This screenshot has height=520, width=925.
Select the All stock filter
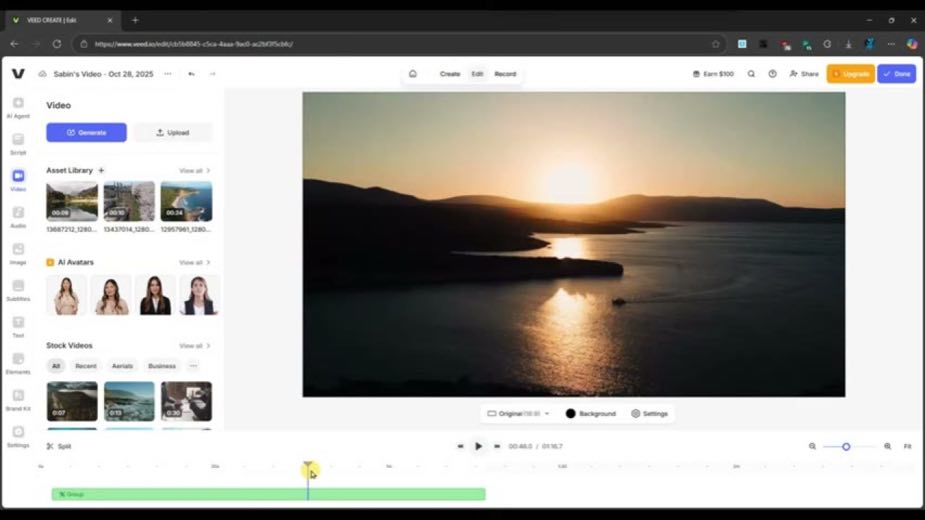(x=56, y=366)
